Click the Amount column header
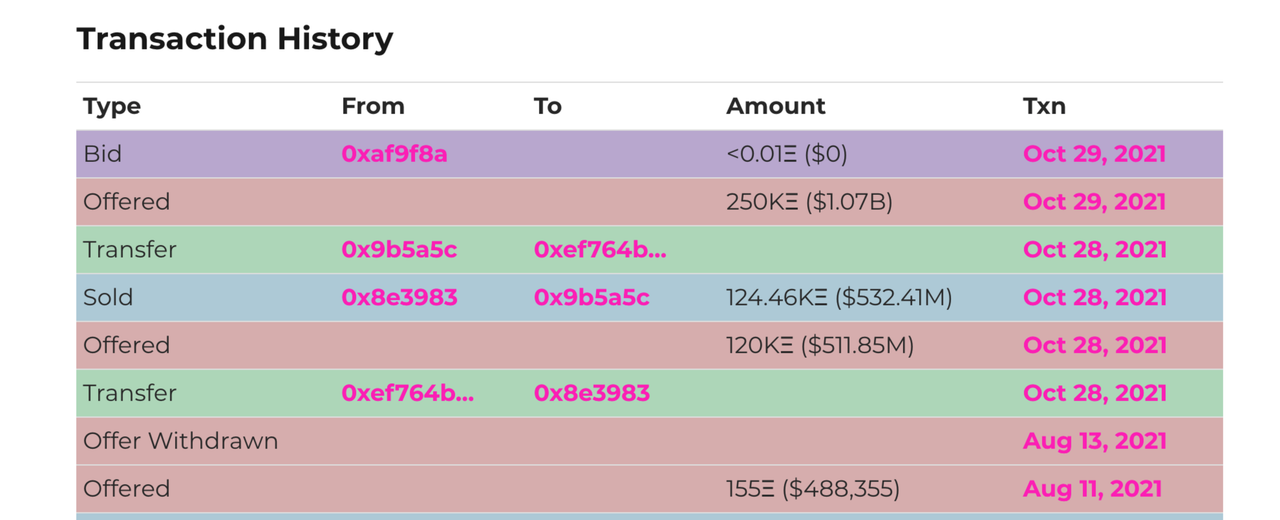The width and height of the screenshot is (1280, 520). click(x=776, y=106)
